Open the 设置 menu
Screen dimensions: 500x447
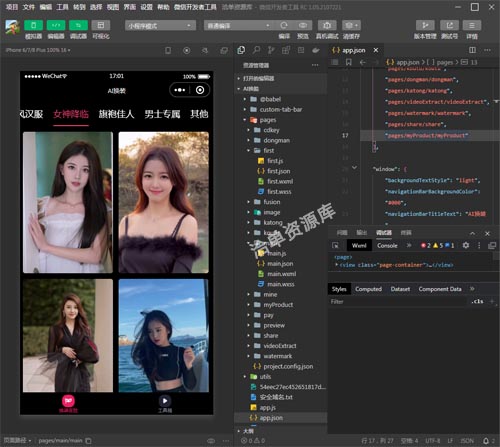(146, 7)
